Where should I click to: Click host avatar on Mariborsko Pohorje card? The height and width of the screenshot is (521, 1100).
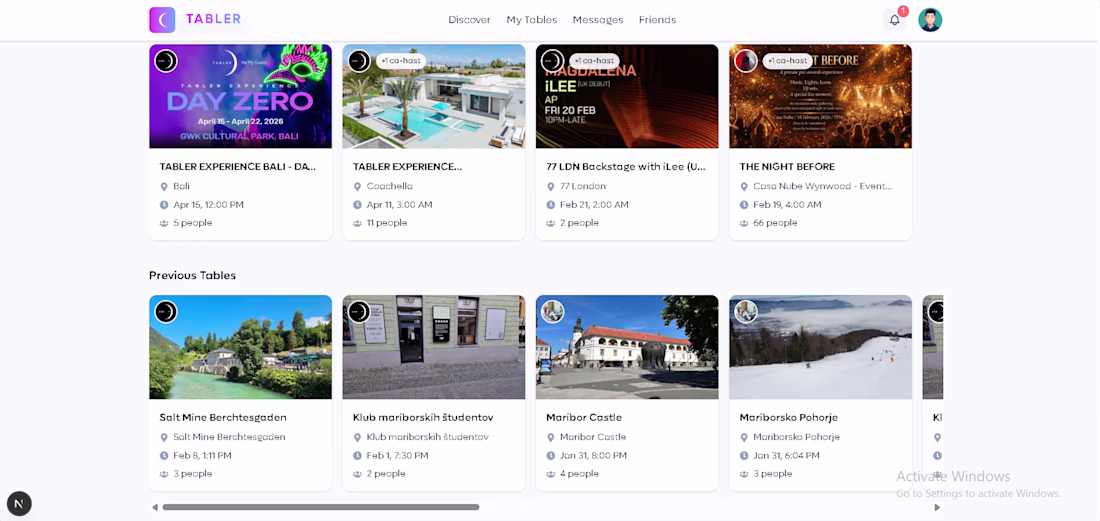click(x=746, y=311)
